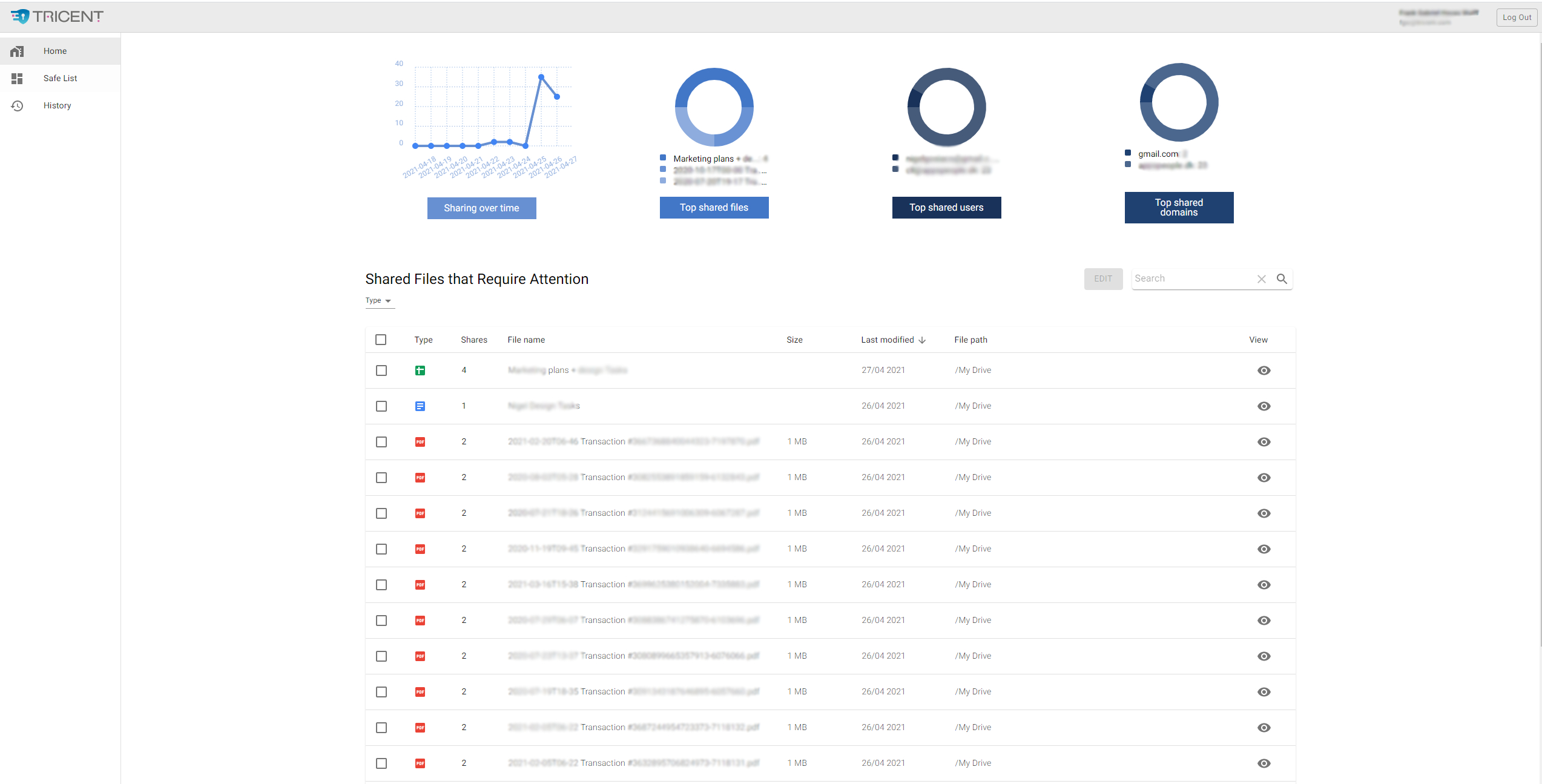Open the History menu item
Screen dimensions: 1542x784
click(57, 106)
